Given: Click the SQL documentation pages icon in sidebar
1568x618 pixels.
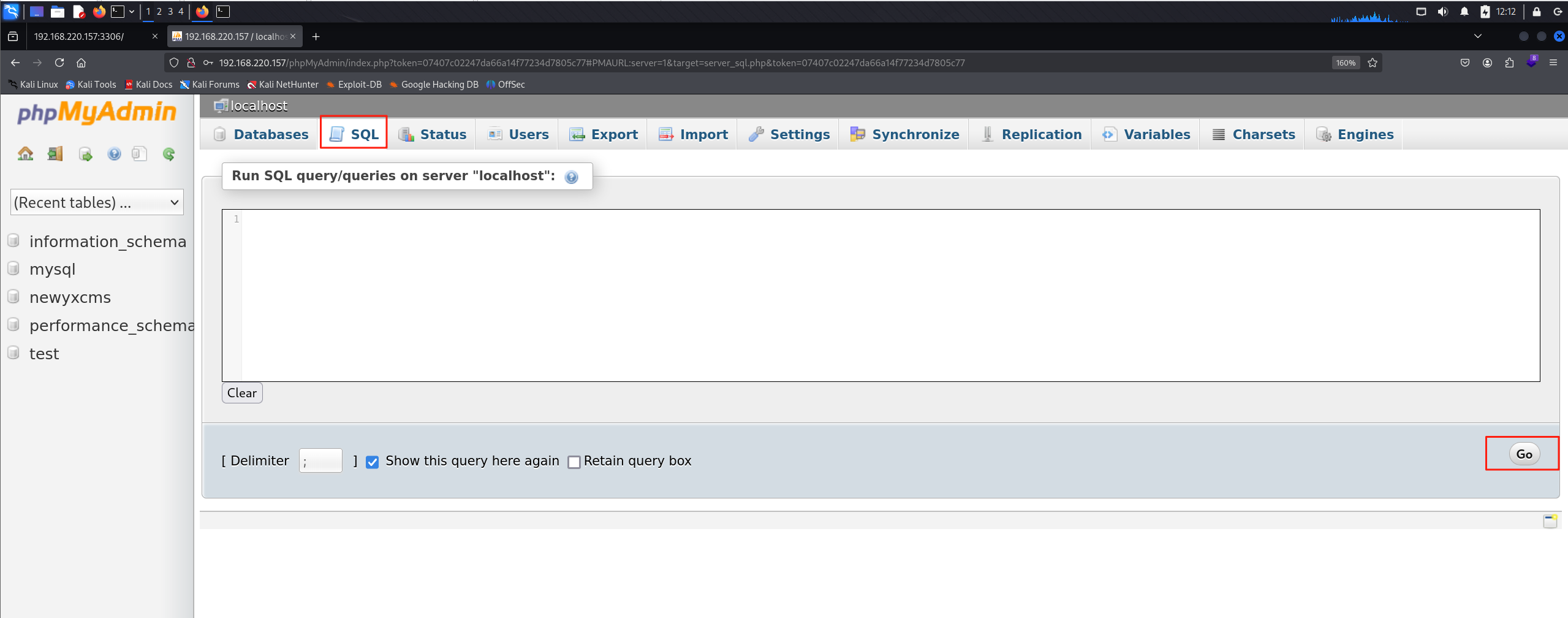Looking at the screenshot, I should 140,153.
